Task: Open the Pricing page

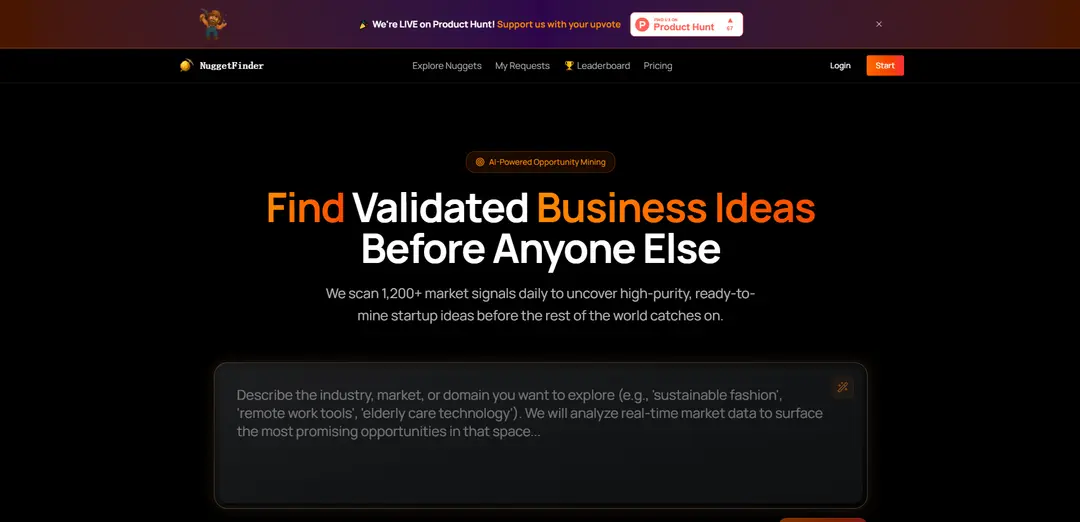Action: [658, 66]
